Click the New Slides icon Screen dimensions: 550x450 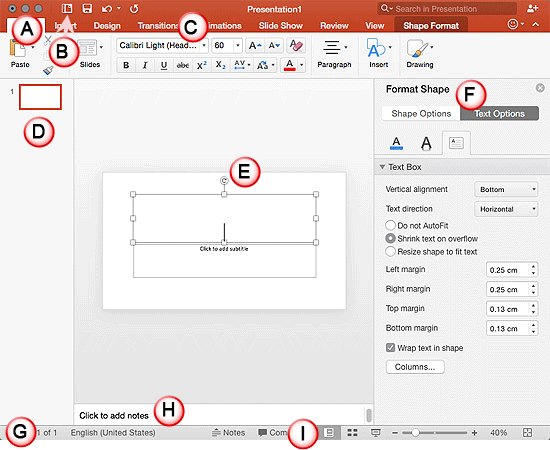(x=87, y=47)
